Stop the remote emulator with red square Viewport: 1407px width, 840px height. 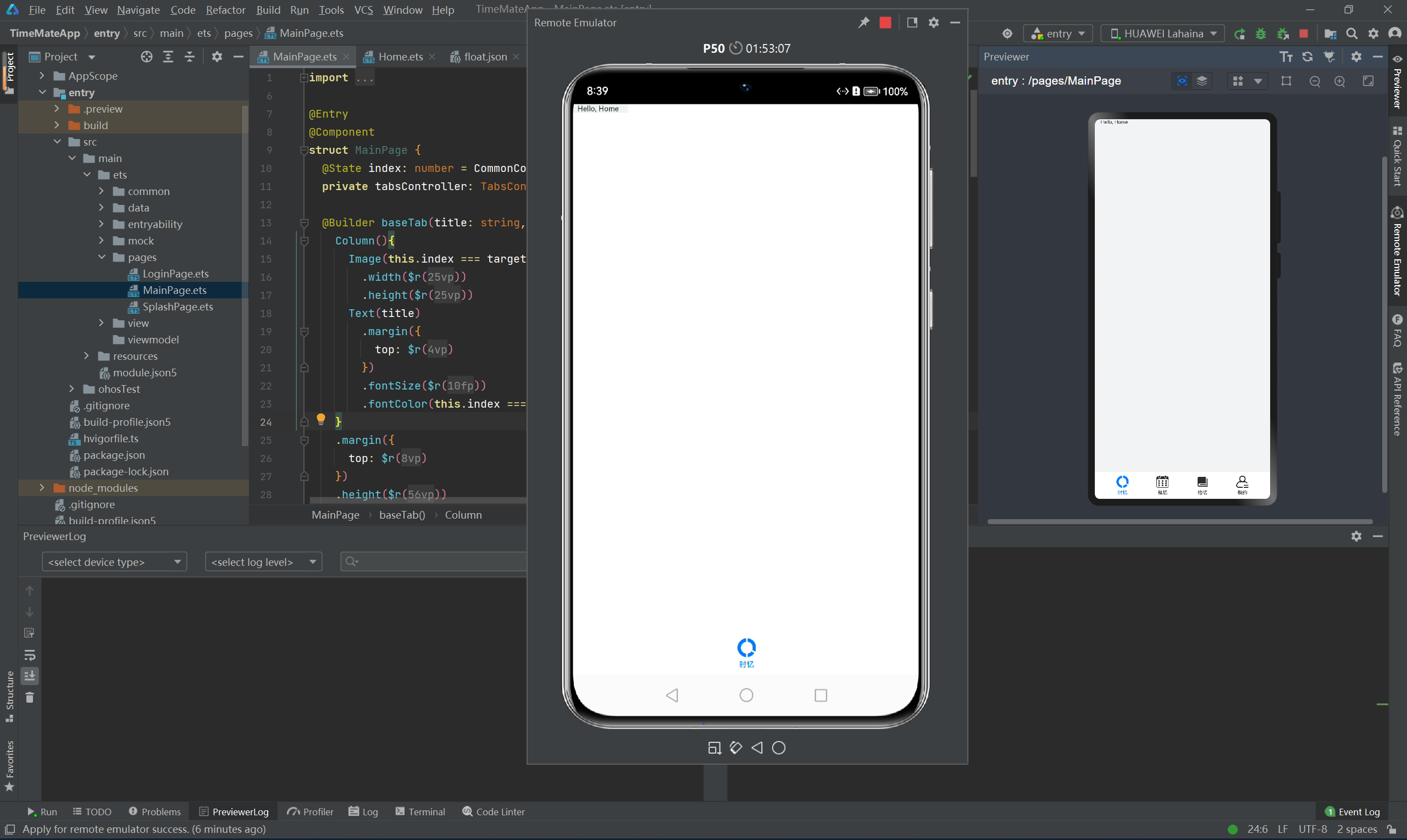tap(885, 23)
